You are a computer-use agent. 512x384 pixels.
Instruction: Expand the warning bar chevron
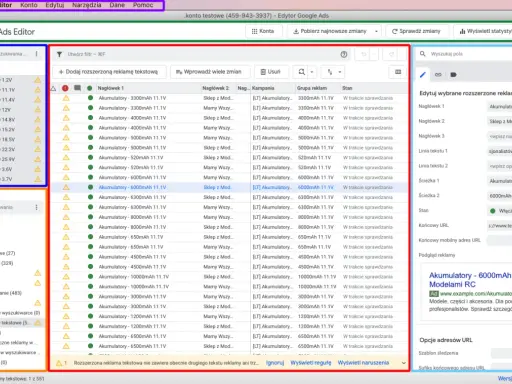coord(404,363)
